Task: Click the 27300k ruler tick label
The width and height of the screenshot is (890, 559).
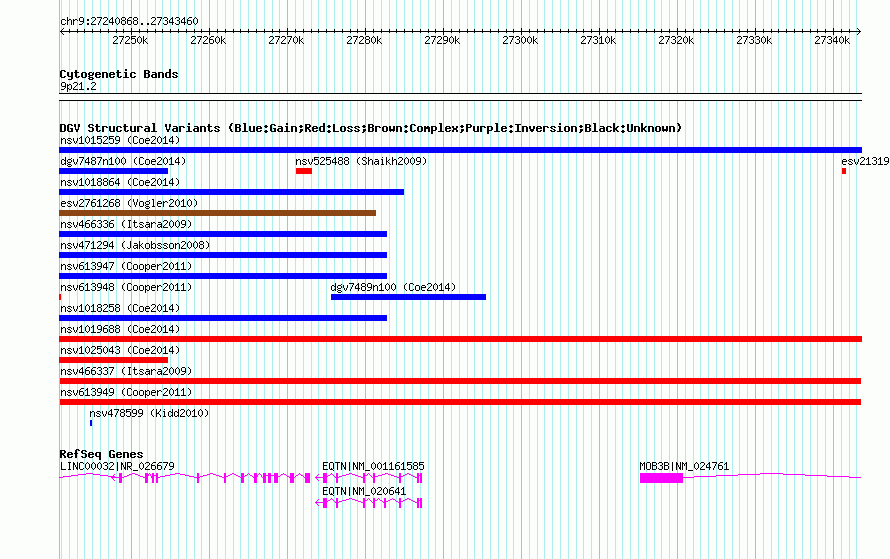Action: click(520, 40)
